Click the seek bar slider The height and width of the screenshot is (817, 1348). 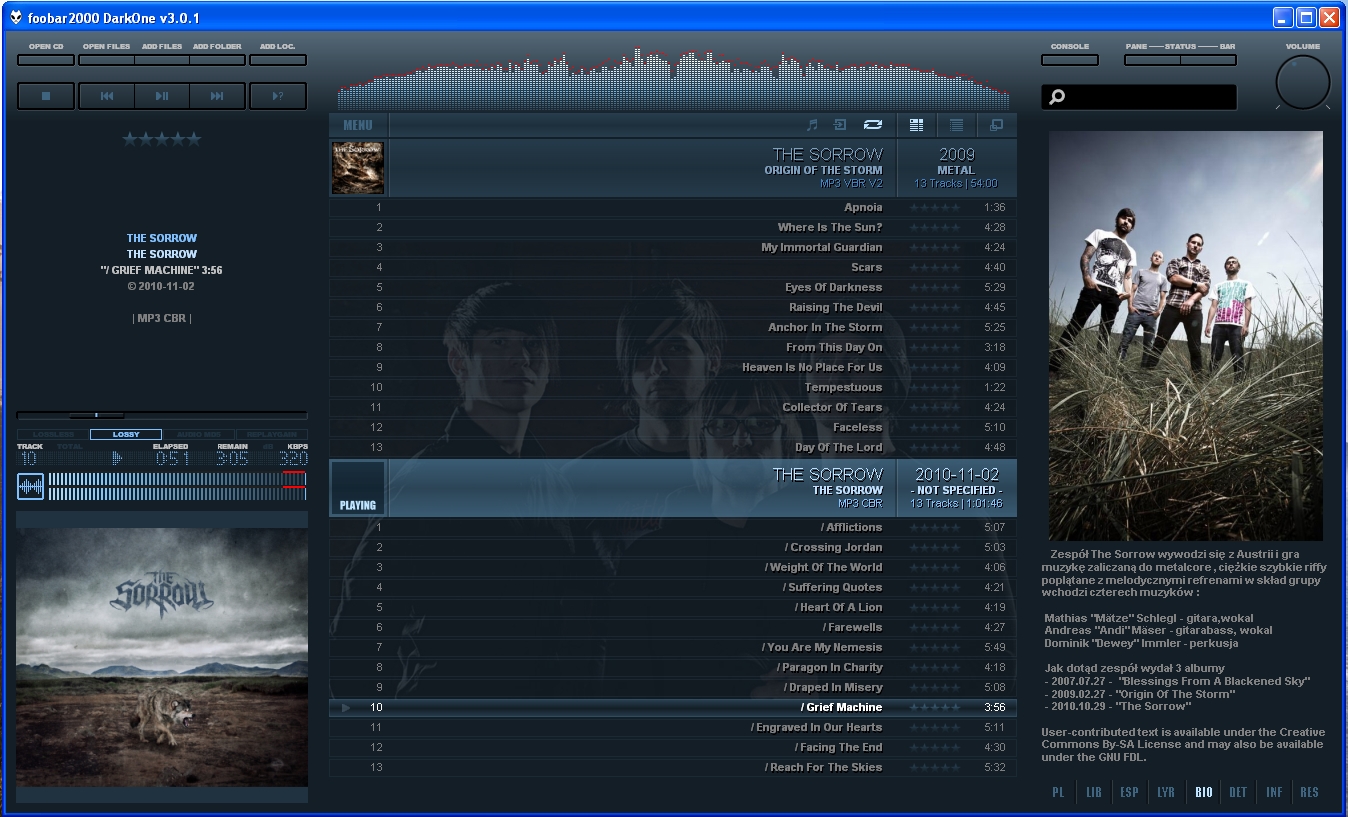[x=162, y=414]
